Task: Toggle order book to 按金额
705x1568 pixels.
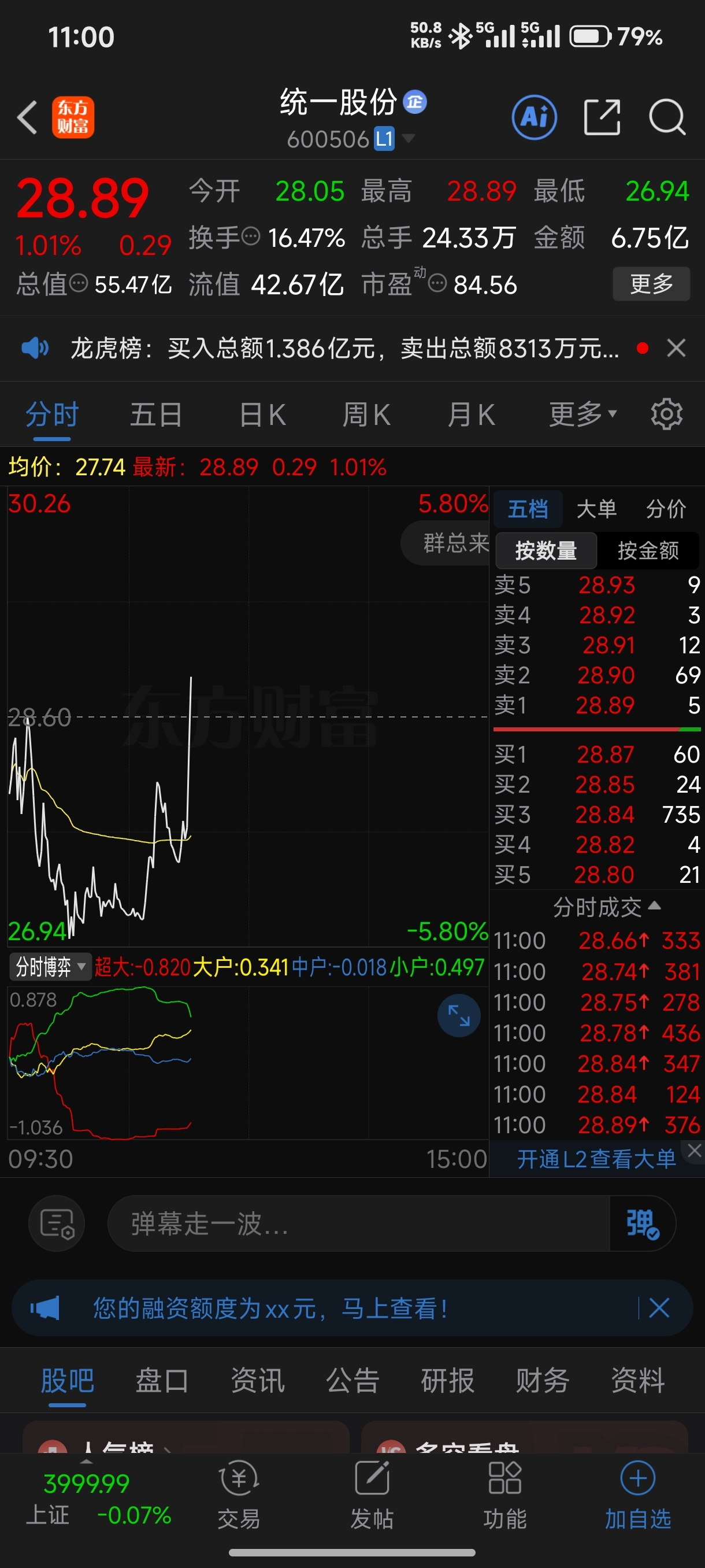Action: pos(648,550)
